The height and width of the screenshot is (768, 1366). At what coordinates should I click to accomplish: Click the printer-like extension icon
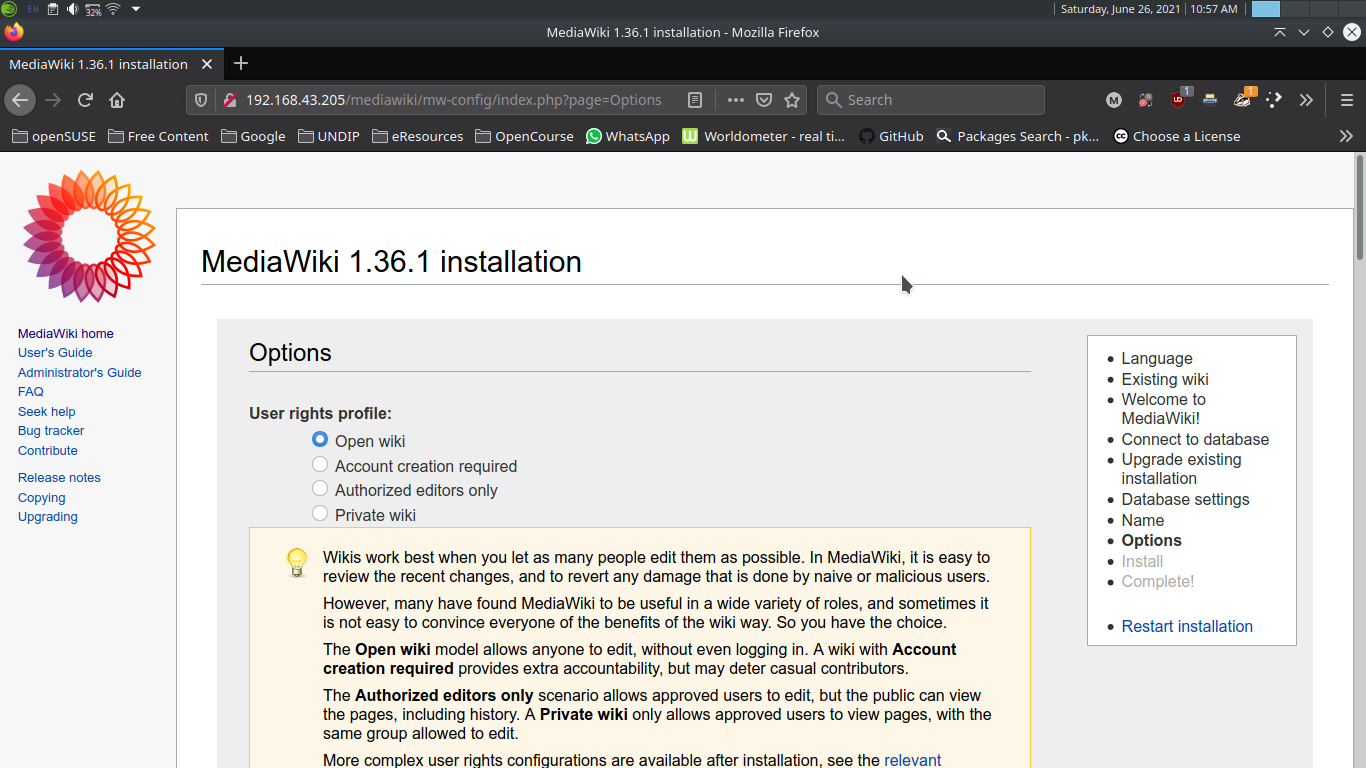pos(1211,100)
